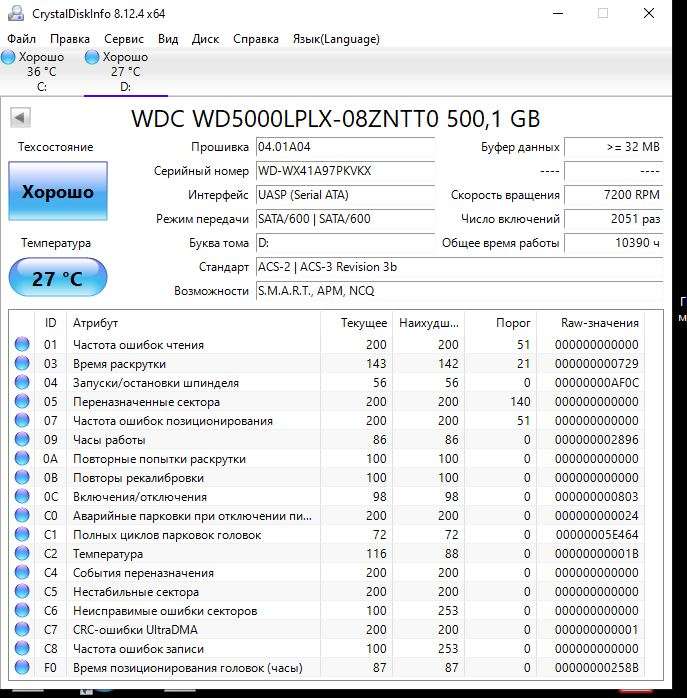The width and height of the screenshot is (687, 698).
Task: Click status orb for attribute 01
Action: tap(22, 344)
